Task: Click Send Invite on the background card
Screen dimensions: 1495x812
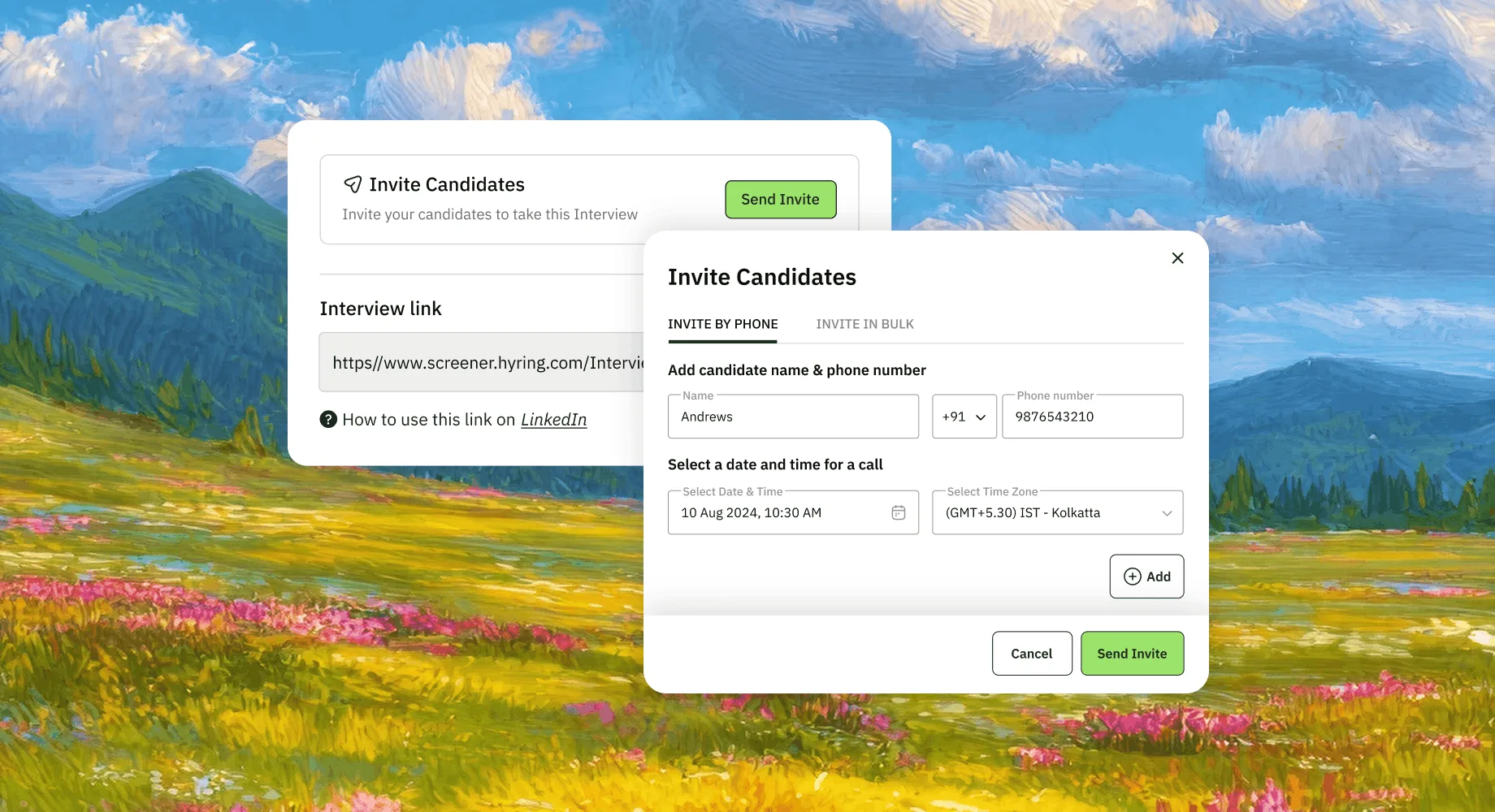Action: point(781,200)
